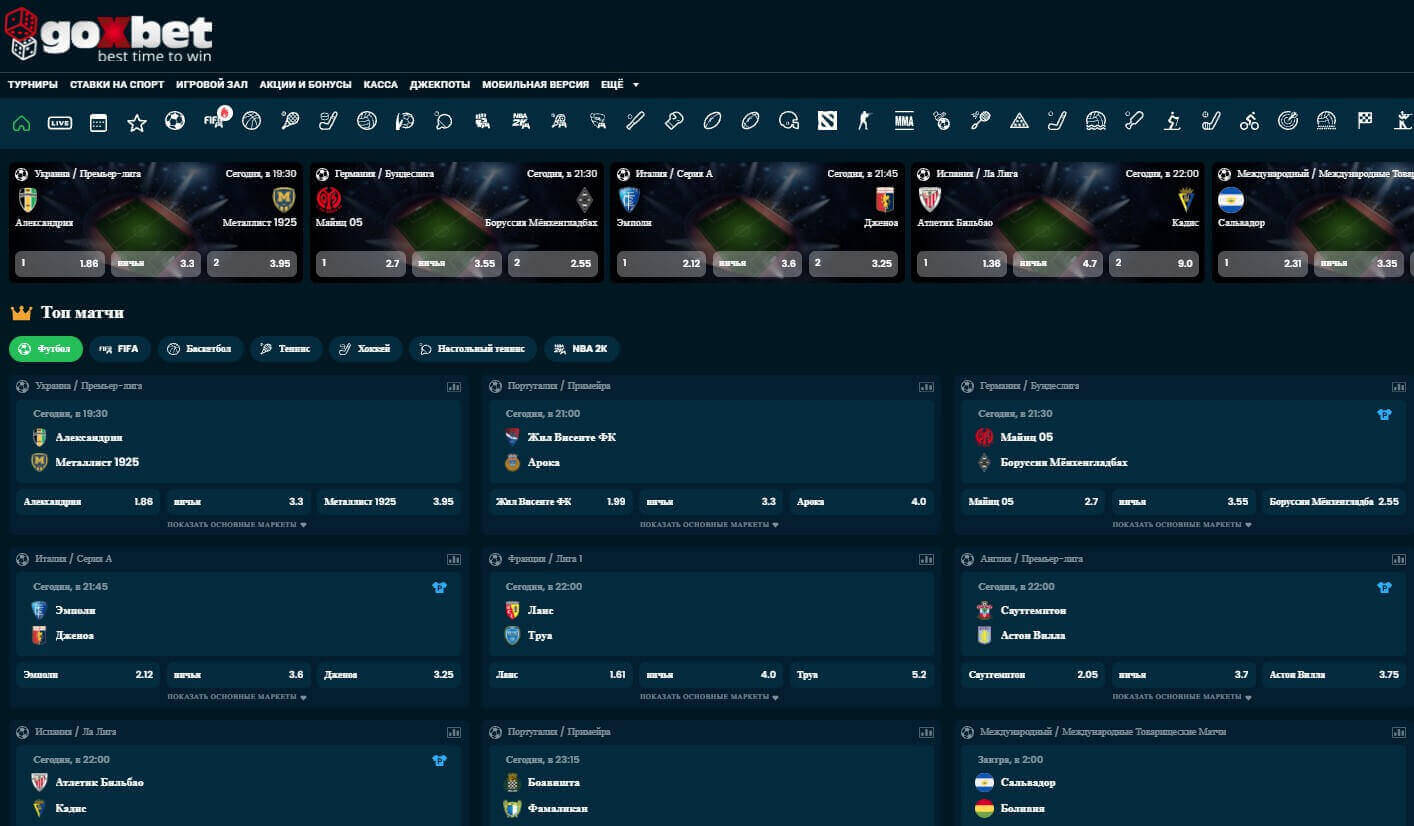This screenshot has width=1414, height=826.
Task: Open the home icon in the sports bar
Action: click(21, 122)
